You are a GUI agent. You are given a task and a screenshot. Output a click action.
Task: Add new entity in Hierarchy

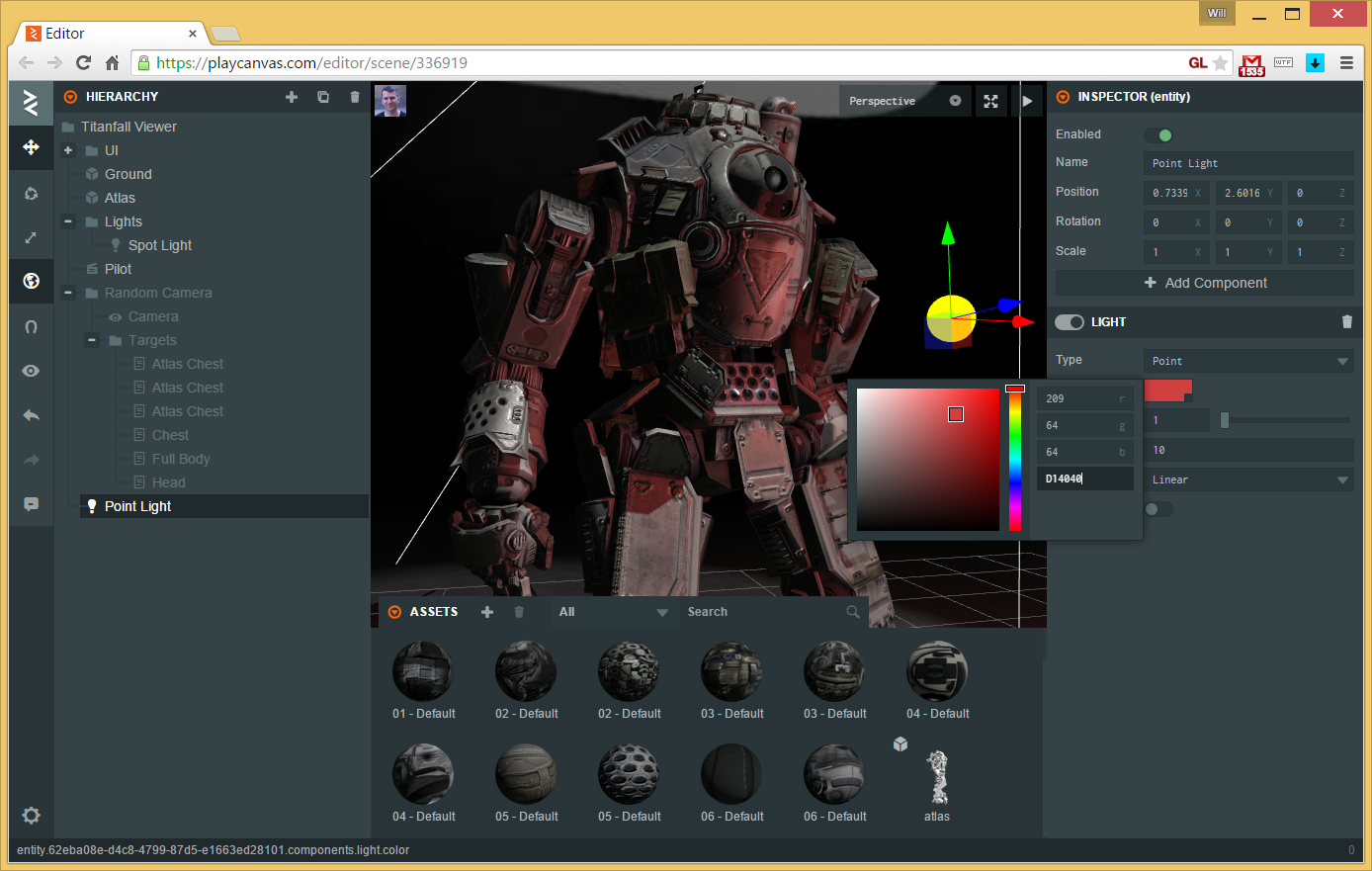click(x=292, y=97)
